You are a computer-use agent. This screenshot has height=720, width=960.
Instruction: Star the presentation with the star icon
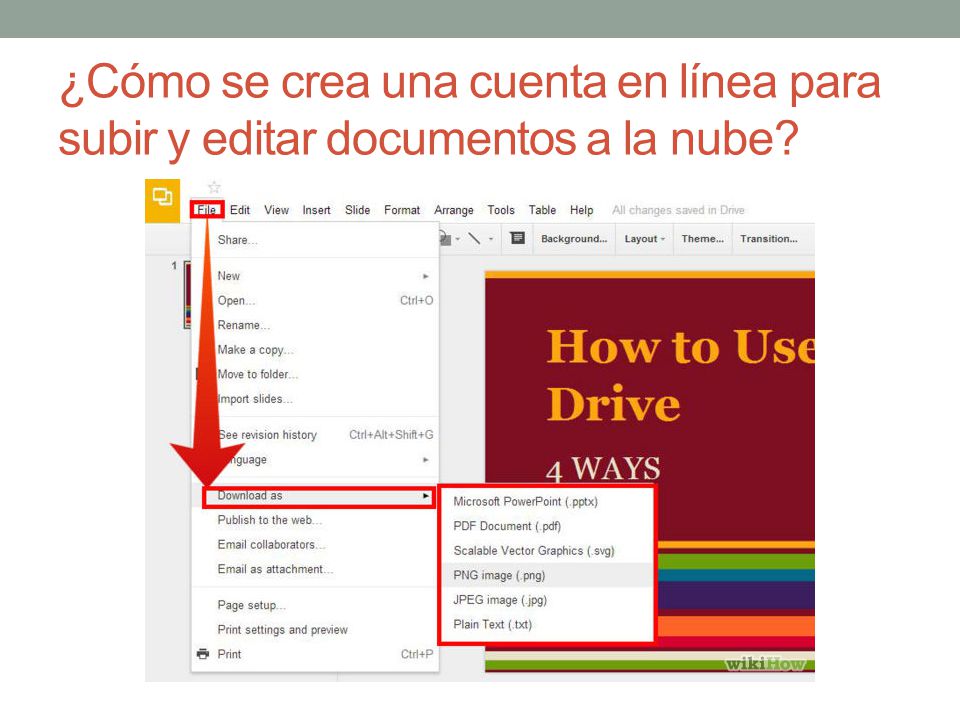[x=214, y=187]
